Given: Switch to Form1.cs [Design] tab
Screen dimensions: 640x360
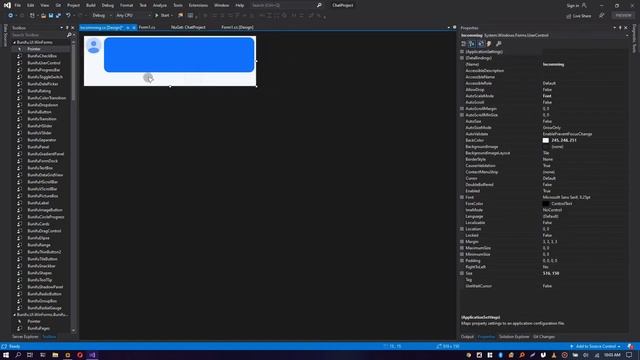Looking at the screenshot, I should (x=237, y=27).
